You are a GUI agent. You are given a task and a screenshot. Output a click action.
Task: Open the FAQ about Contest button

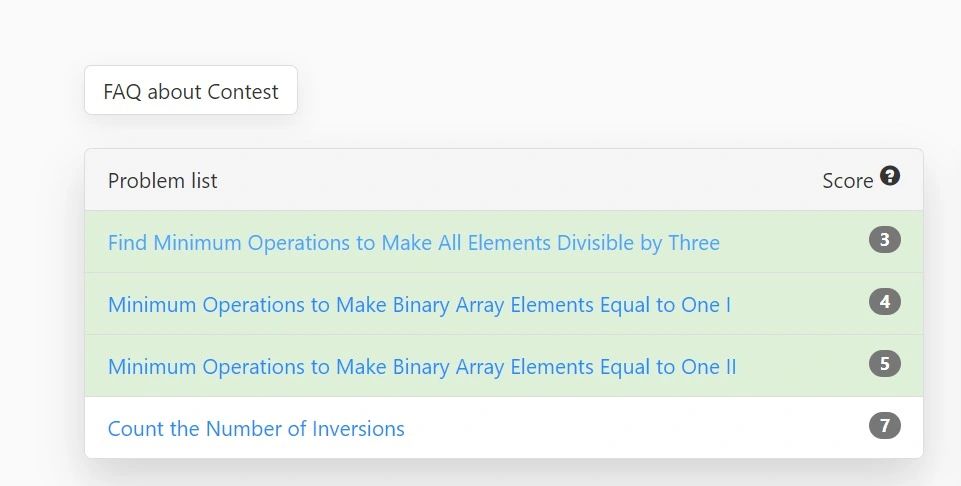[x=191, y=91]
